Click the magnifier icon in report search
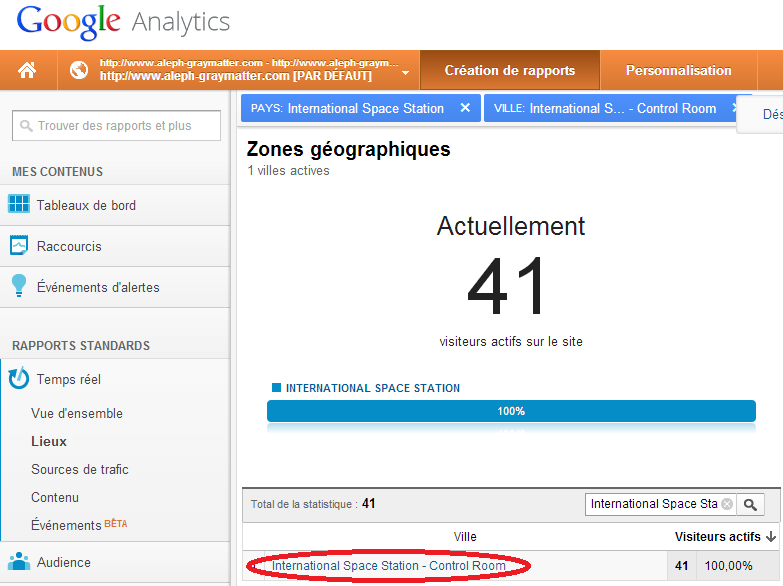Viewport: 783px width, 586px height. pyautogui.click(x=26, y=125)
